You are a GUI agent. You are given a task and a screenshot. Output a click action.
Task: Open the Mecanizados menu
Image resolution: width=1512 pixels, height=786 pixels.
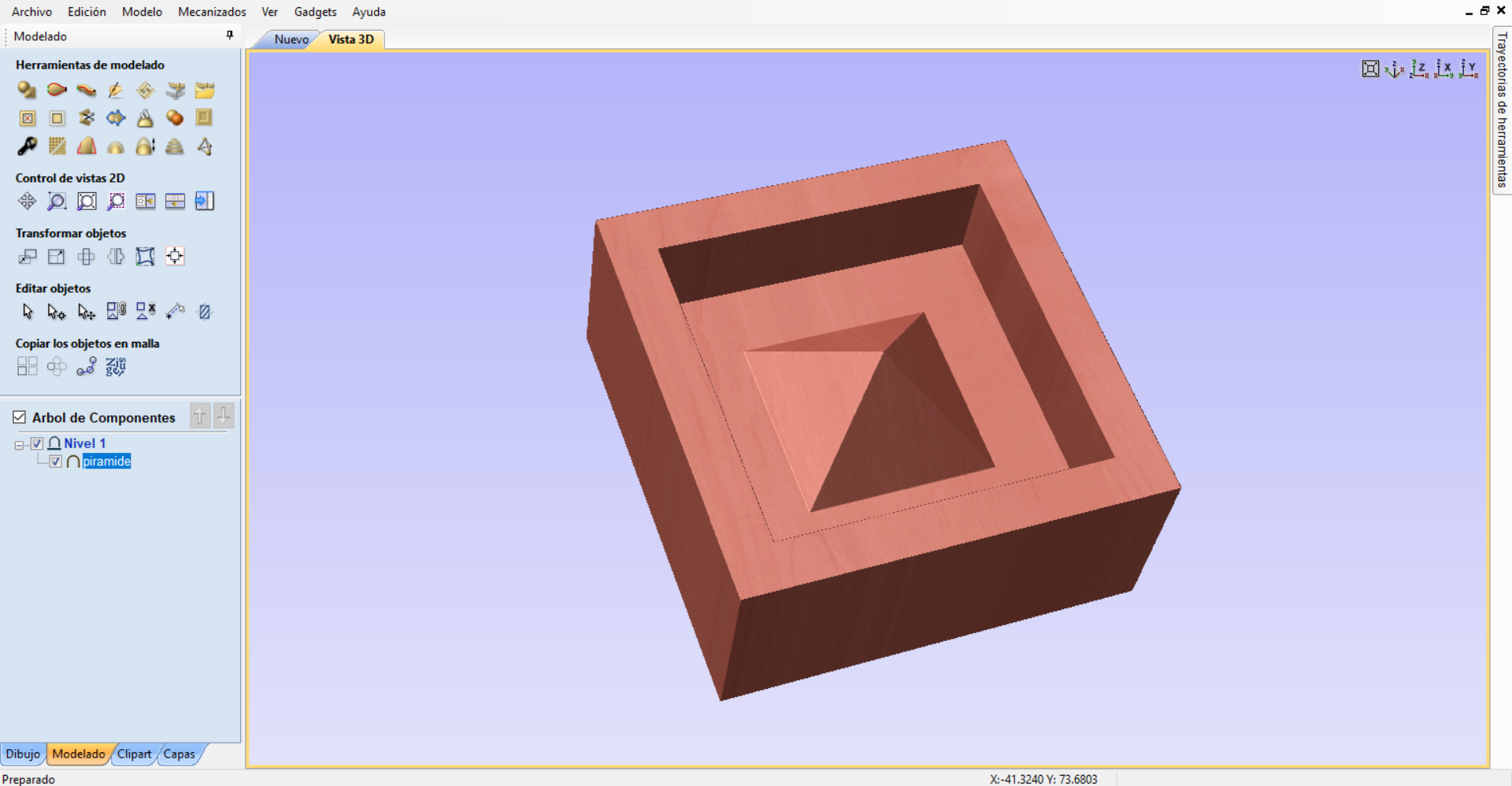[x=212, y=12]
